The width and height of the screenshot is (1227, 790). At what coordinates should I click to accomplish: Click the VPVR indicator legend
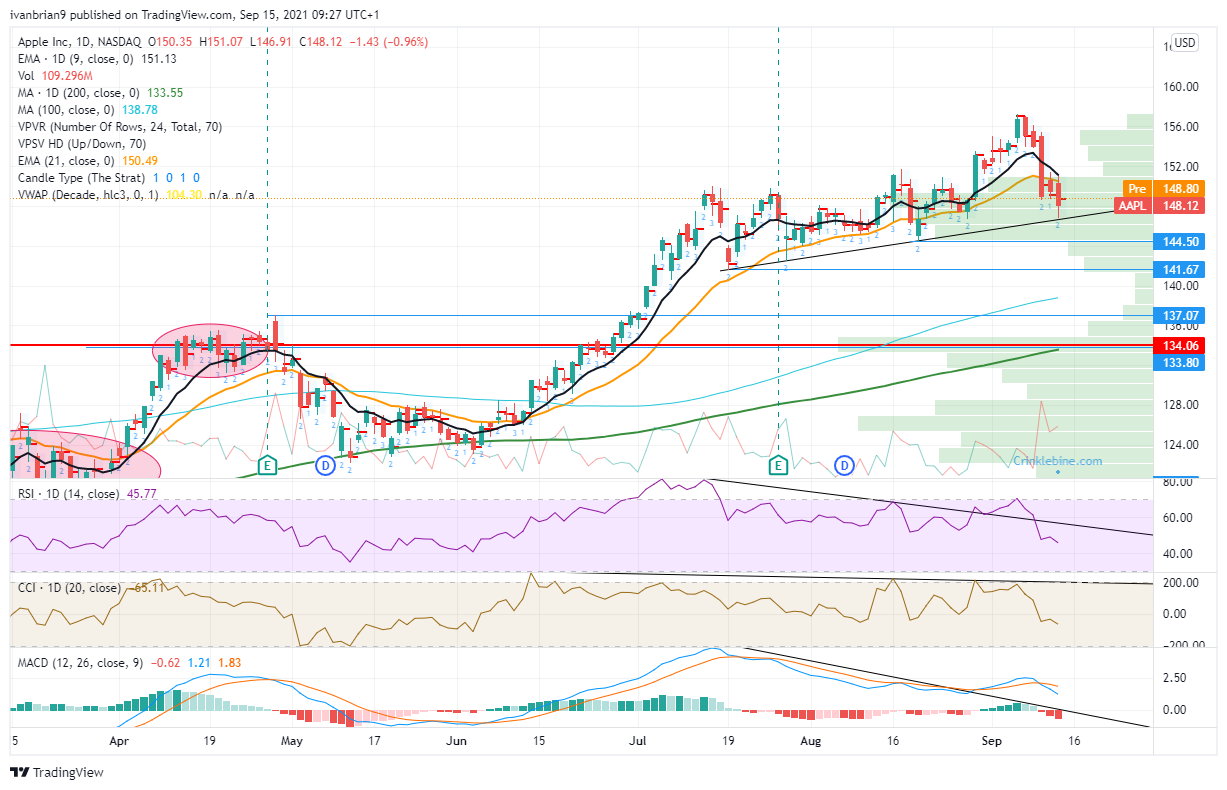pos(118,127)
